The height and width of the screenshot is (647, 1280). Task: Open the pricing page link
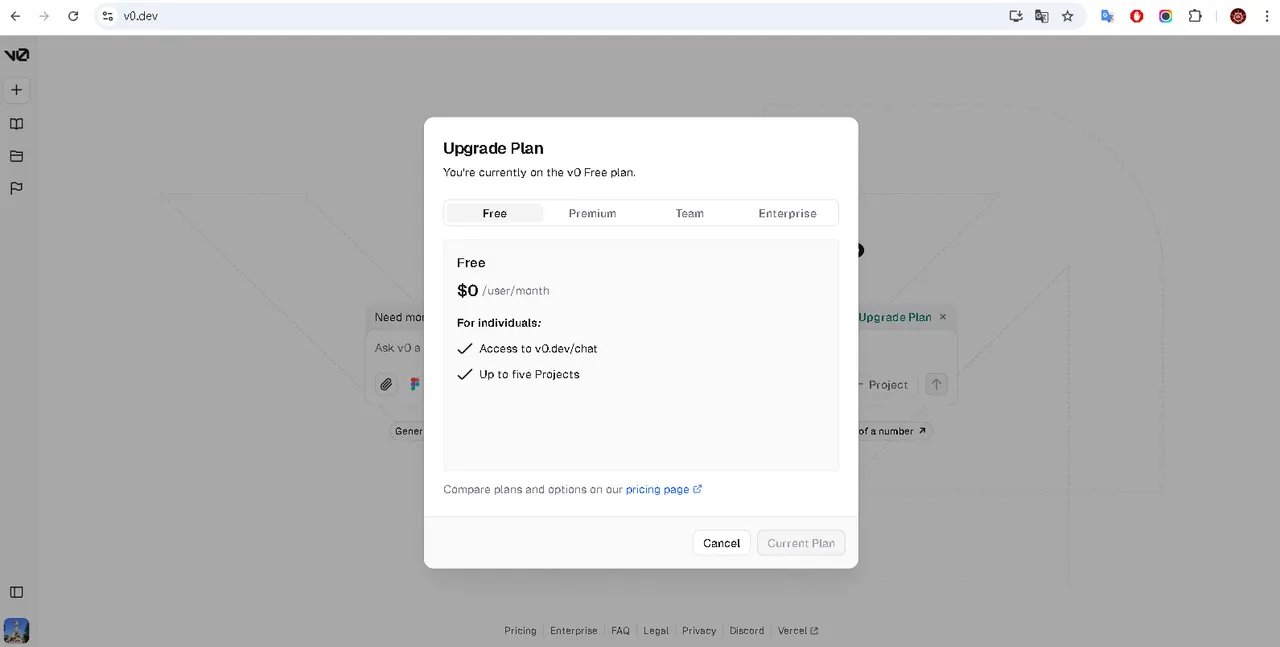[x=664, y=489]
